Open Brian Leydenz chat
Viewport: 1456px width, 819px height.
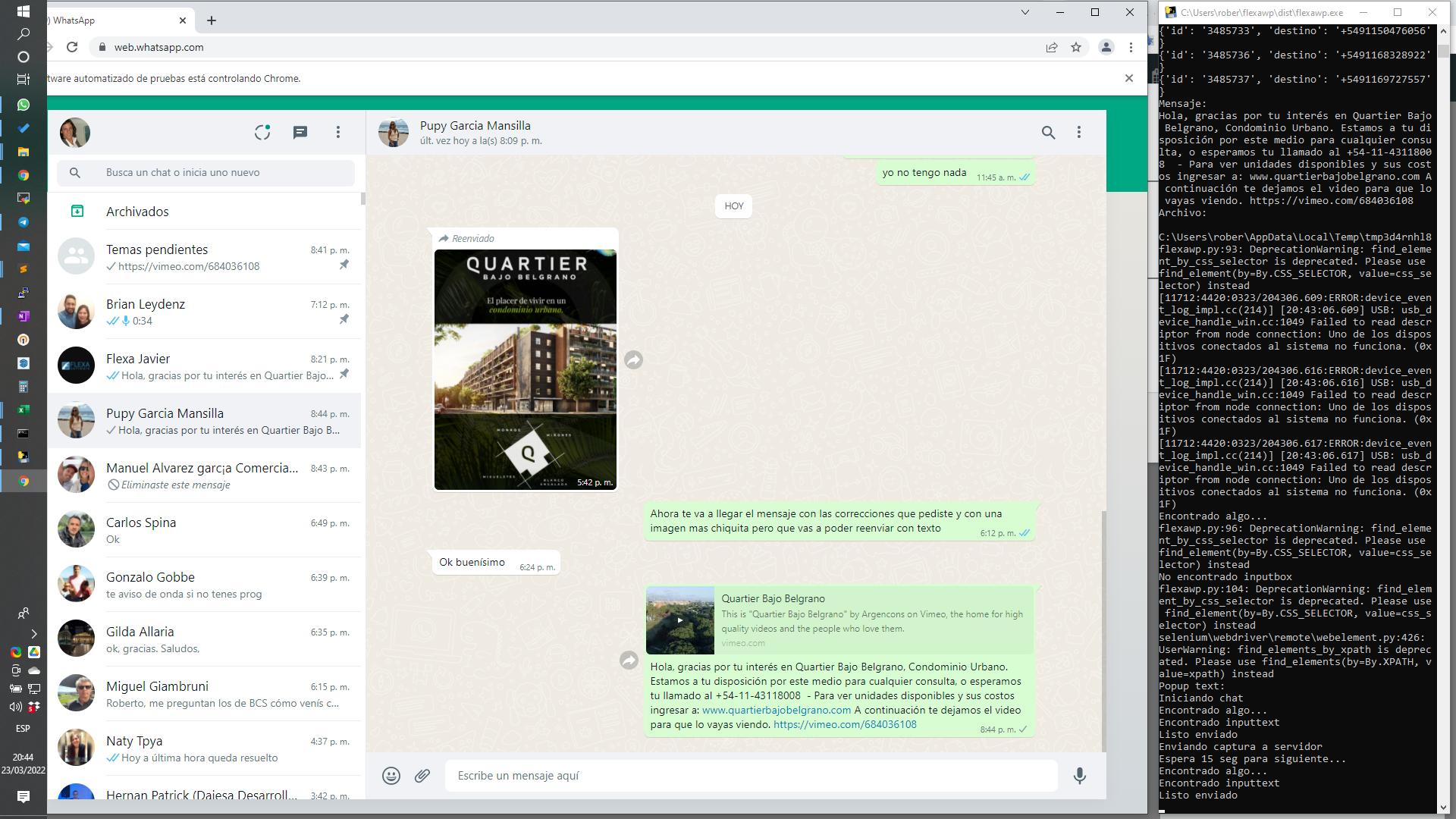pyautogui.click(x=205, y=312)
